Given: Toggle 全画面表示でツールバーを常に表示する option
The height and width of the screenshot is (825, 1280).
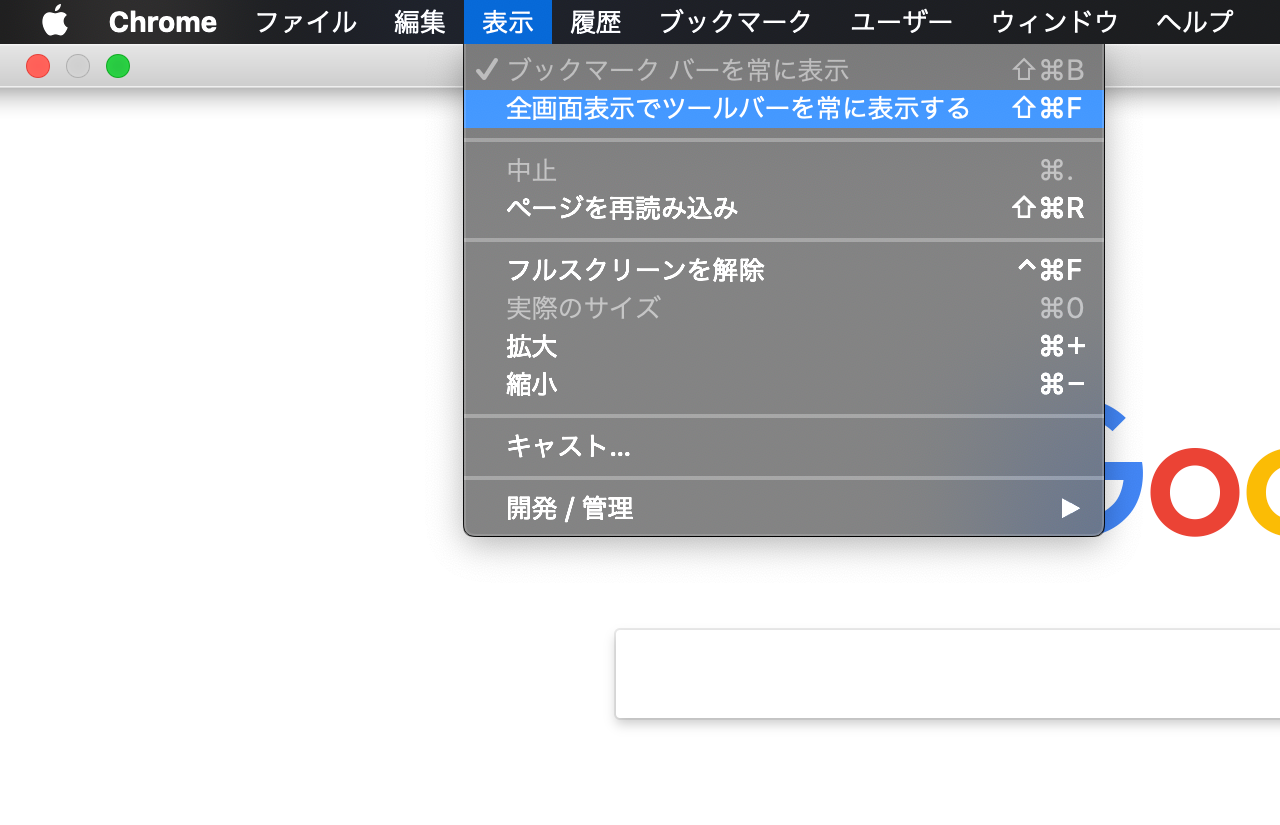Looking at the screenshot, I should click(737, 108).
